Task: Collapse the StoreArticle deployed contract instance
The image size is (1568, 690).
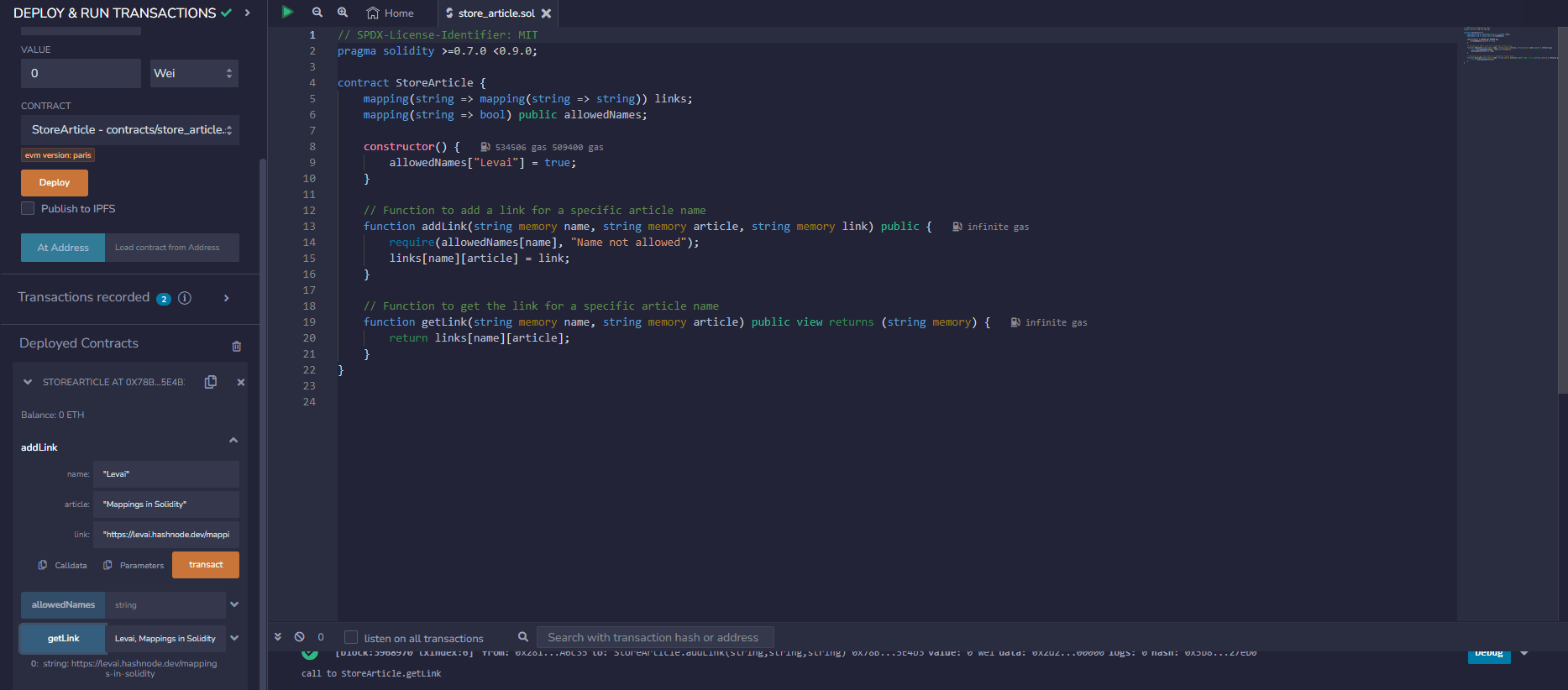Action: [28, 382]
